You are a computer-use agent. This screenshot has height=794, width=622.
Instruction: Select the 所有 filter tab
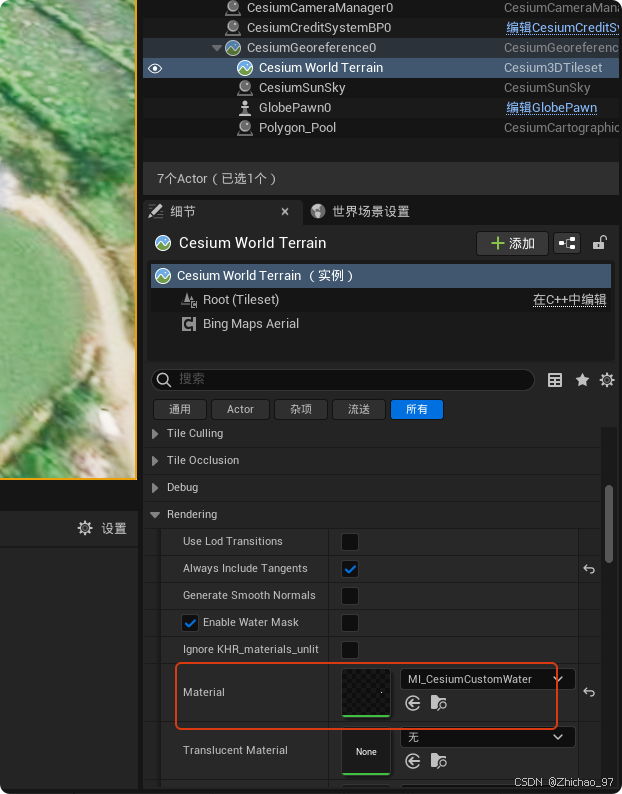click(x=417, y=410)
